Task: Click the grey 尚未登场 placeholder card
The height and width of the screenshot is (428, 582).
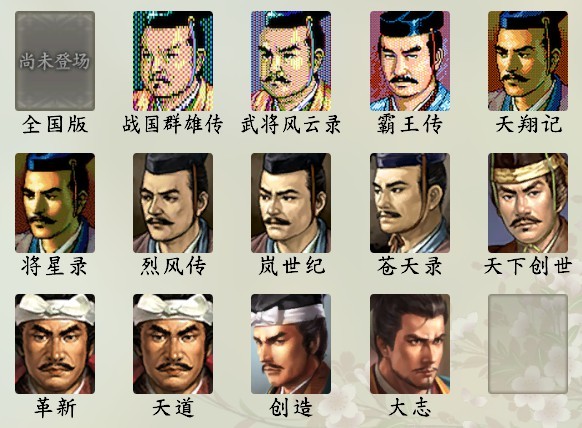Action: tap(55, 61)
